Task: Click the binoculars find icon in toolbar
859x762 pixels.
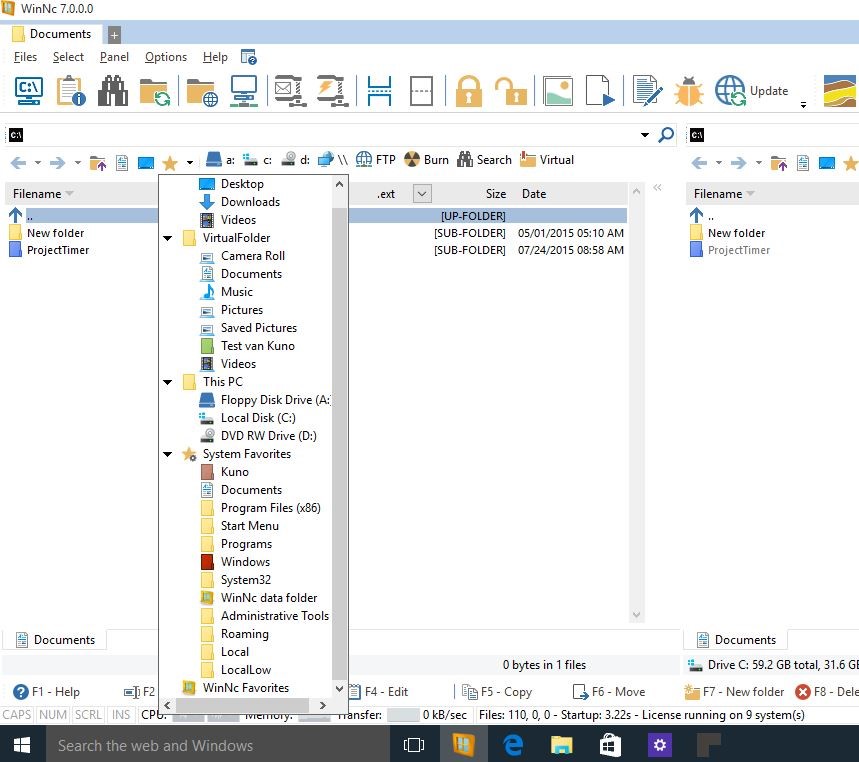Action: coord(113,91)
